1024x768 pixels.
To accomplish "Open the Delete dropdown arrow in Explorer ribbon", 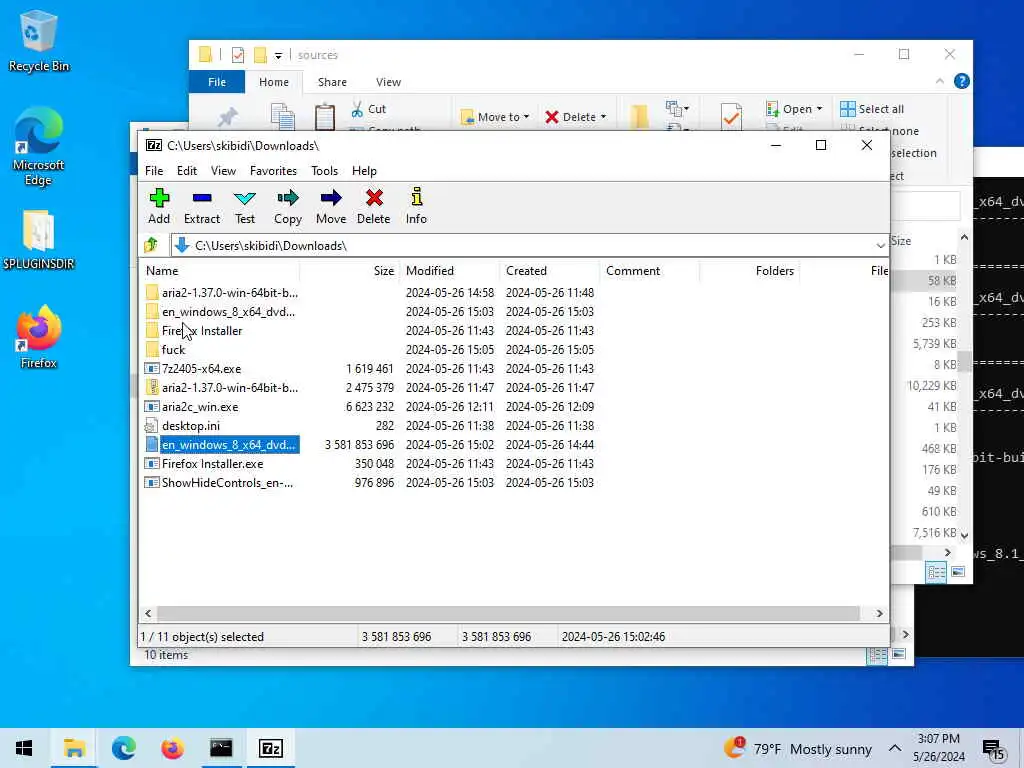I will click(603, 117).
